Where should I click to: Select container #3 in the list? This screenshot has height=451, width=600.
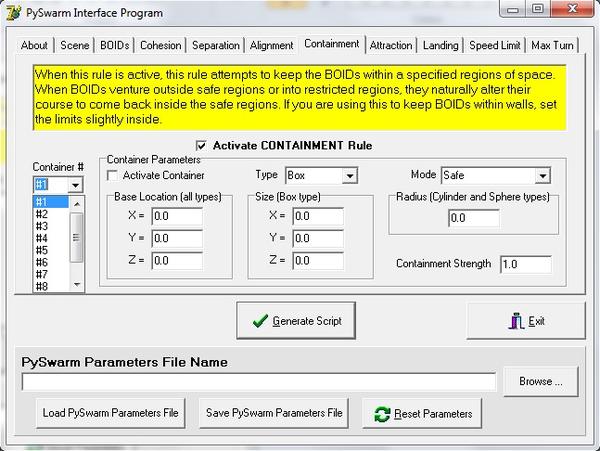click(x=51, y=226)
